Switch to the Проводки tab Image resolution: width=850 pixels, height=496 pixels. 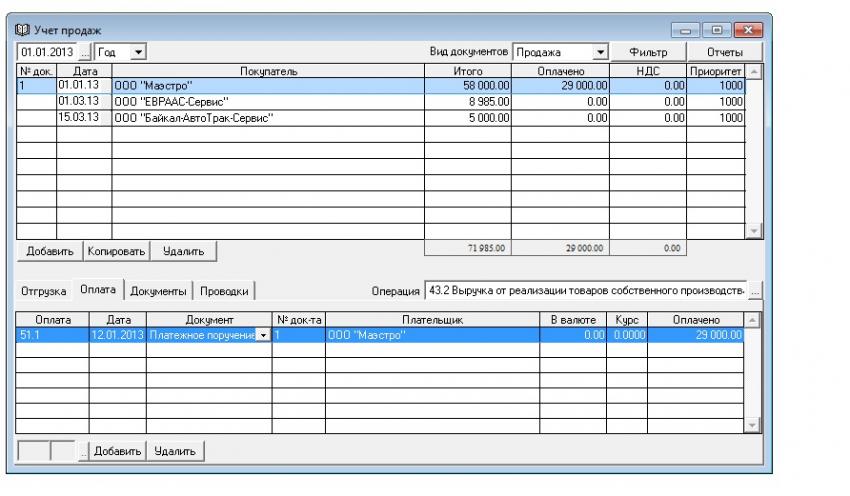(224, 291)
